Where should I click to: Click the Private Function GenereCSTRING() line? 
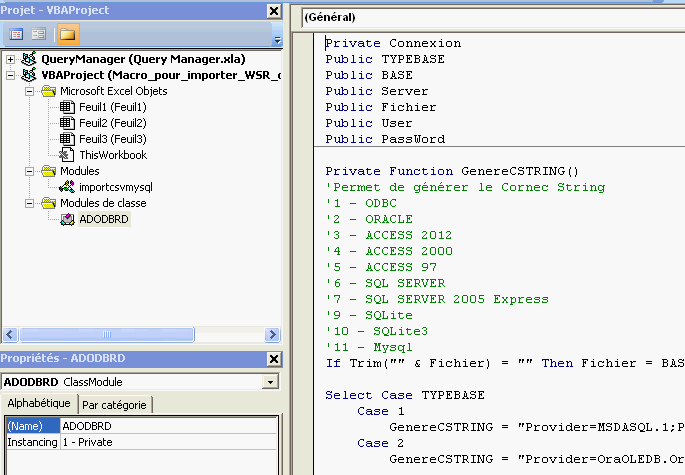[452, 171]
